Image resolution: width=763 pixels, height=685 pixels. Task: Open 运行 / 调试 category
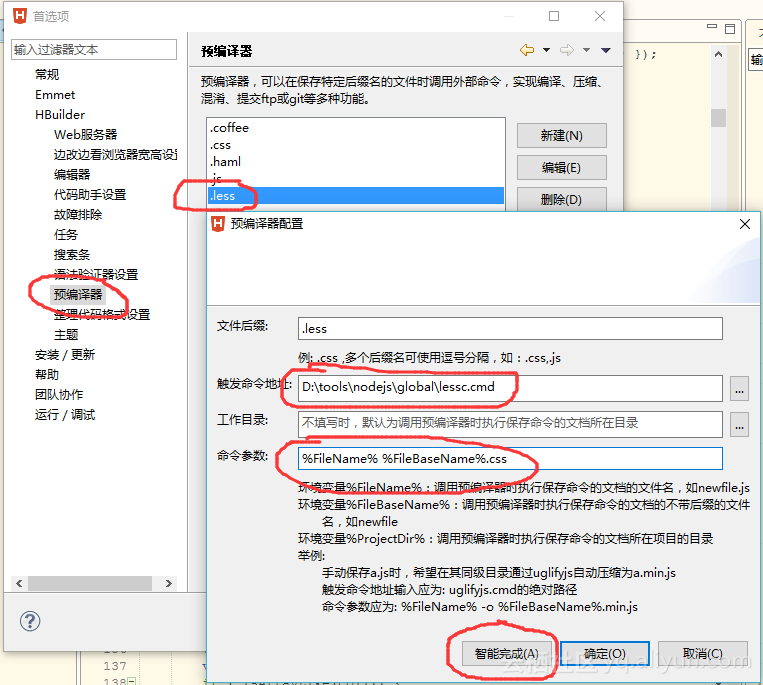tap(65, 415)
